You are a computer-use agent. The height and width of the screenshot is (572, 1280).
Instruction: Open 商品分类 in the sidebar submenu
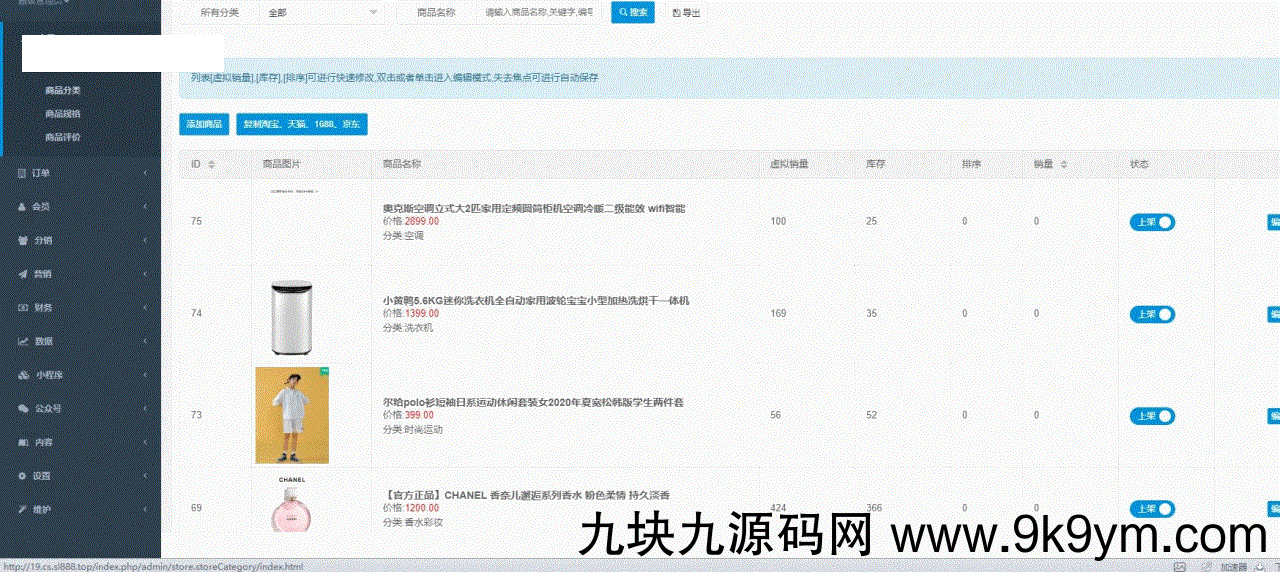(x=62, y=90)
